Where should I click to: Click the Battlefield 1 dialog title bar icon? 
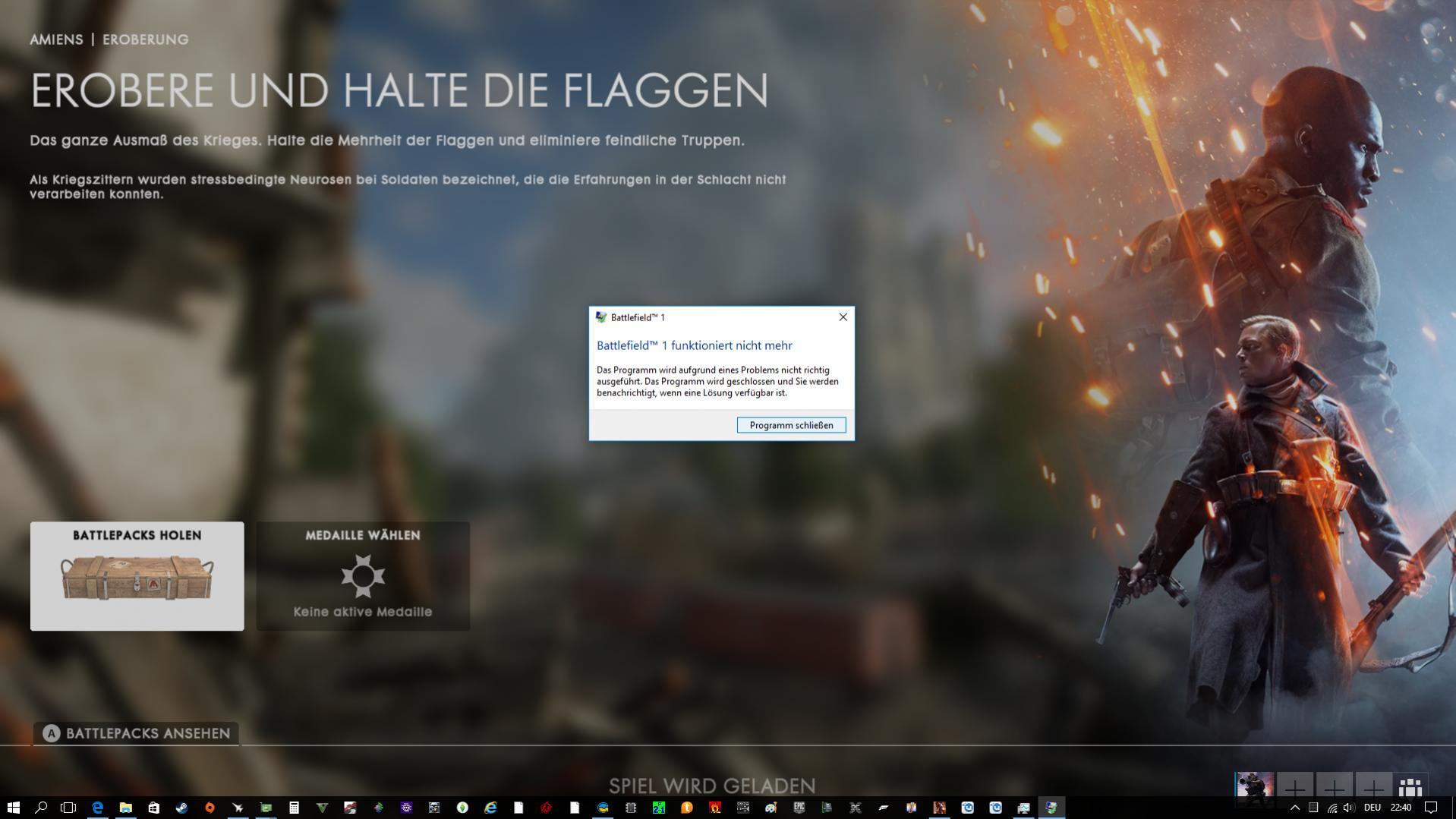coord(600,317)
